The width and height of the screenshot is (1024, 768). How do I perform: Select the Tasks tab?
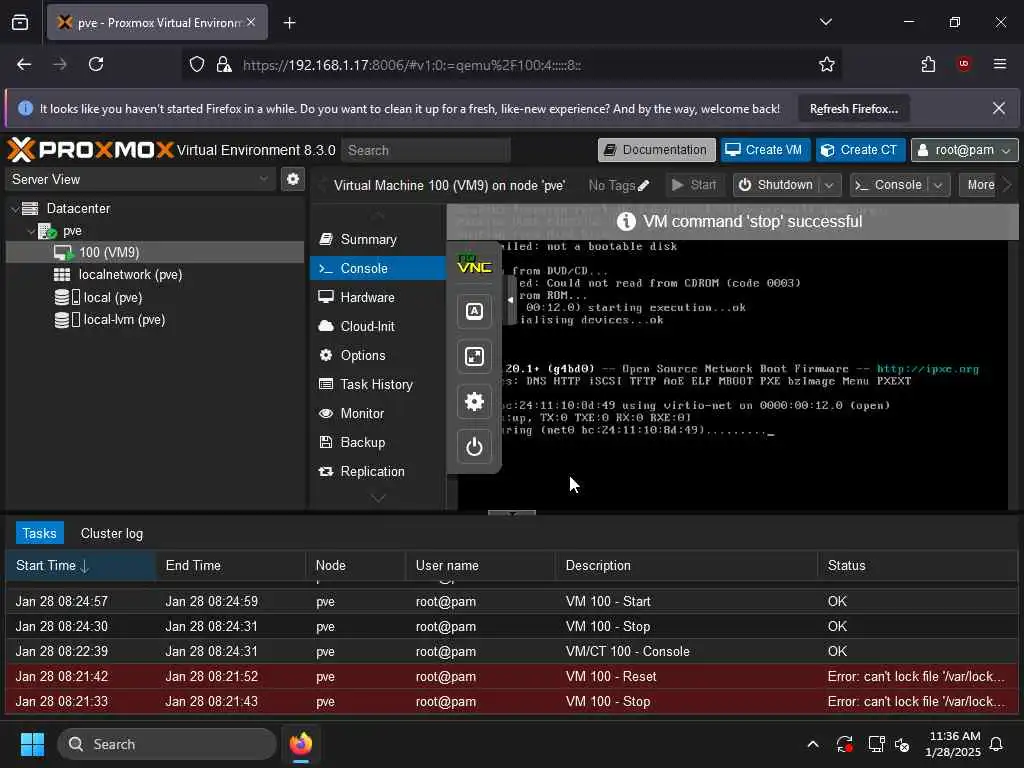(x=39, y=534)
